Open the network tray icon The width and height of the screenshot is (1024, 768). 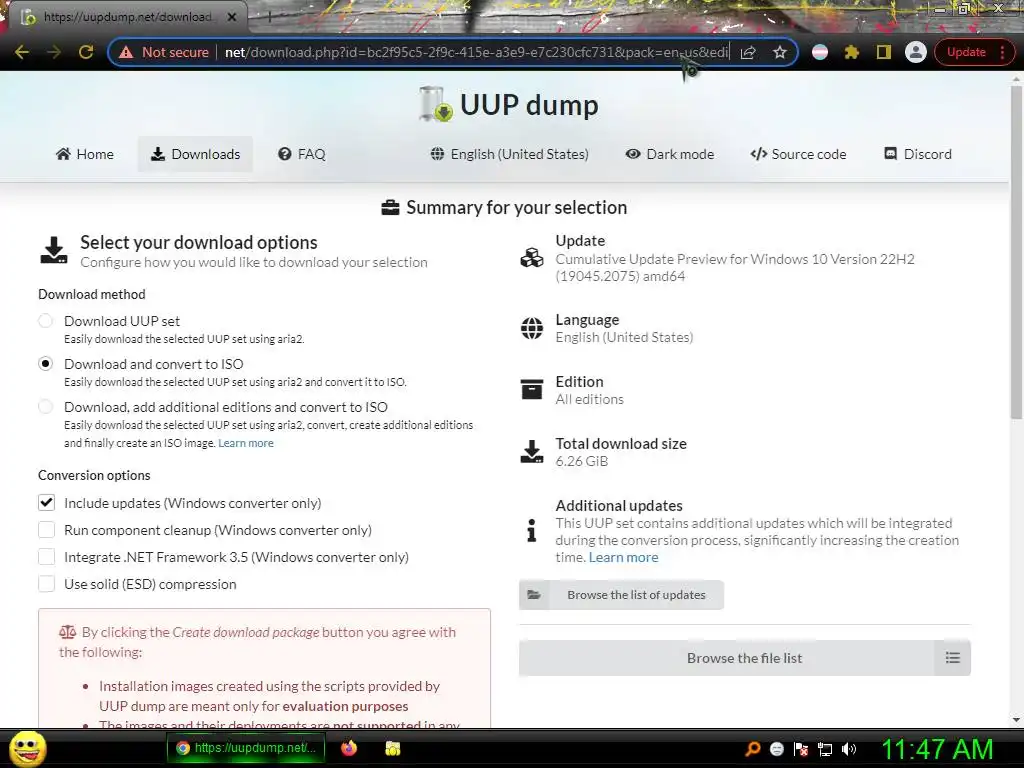point(825,749)
